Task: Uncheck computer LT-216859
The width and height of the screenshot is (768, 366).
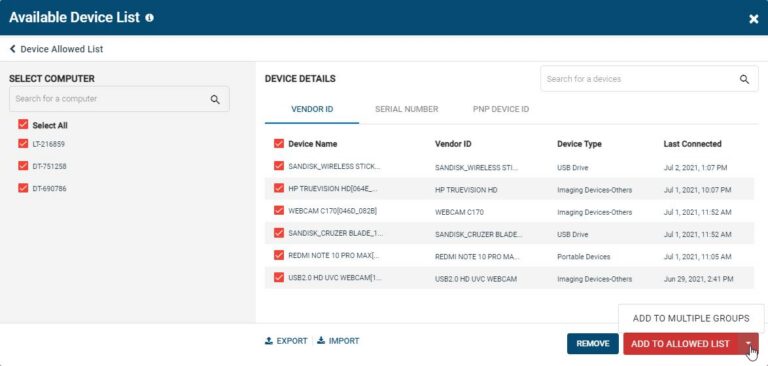Action: coord(23,144)
